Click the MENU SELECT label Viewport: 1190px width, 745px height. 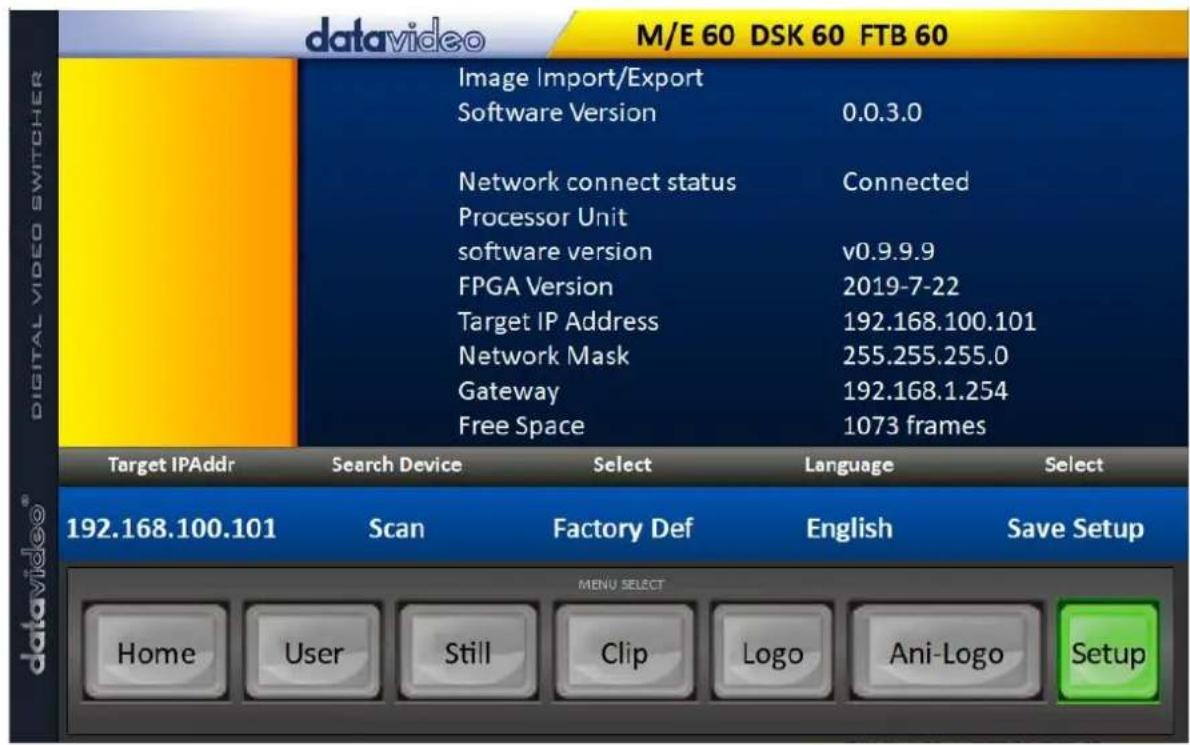click(621, 584)
